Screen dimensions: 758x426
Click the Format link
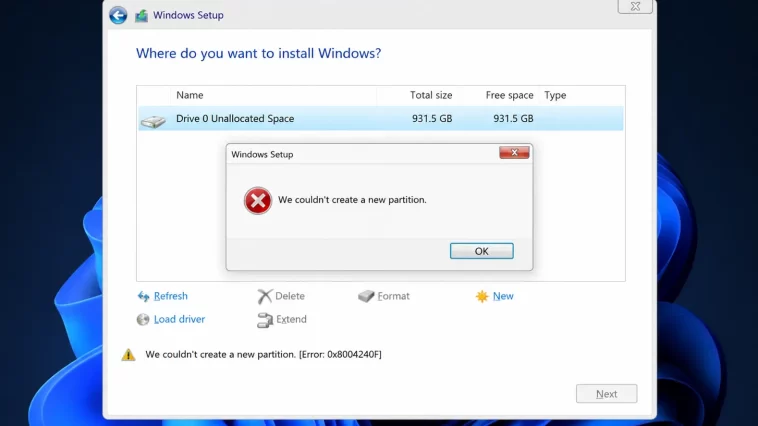pyautogui.click(x=394, y=296)
